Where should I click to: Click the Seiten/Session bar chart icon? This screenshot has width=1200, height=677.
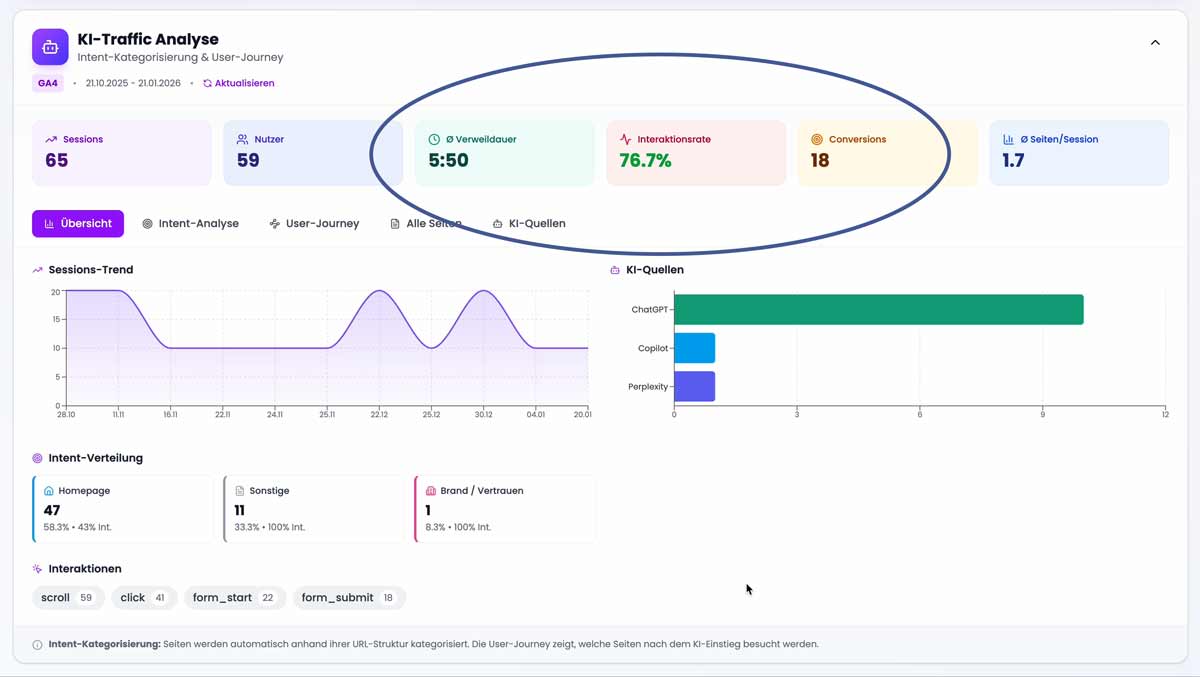pos(1008,140)
